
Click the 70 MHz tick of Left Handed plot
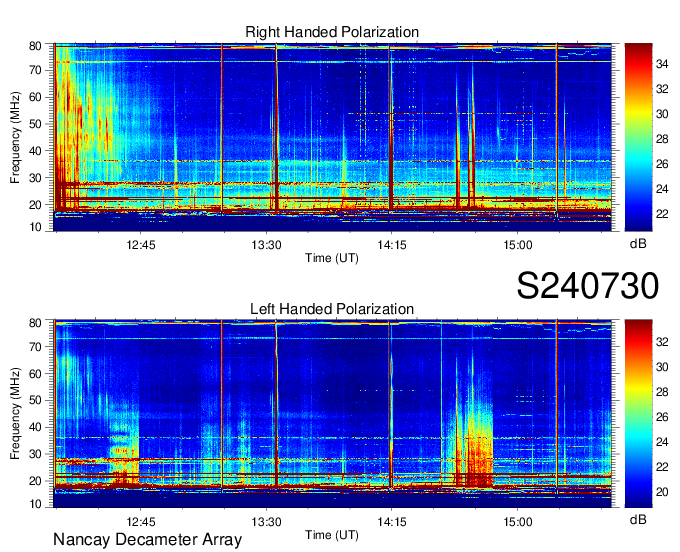tap(35, 346)
